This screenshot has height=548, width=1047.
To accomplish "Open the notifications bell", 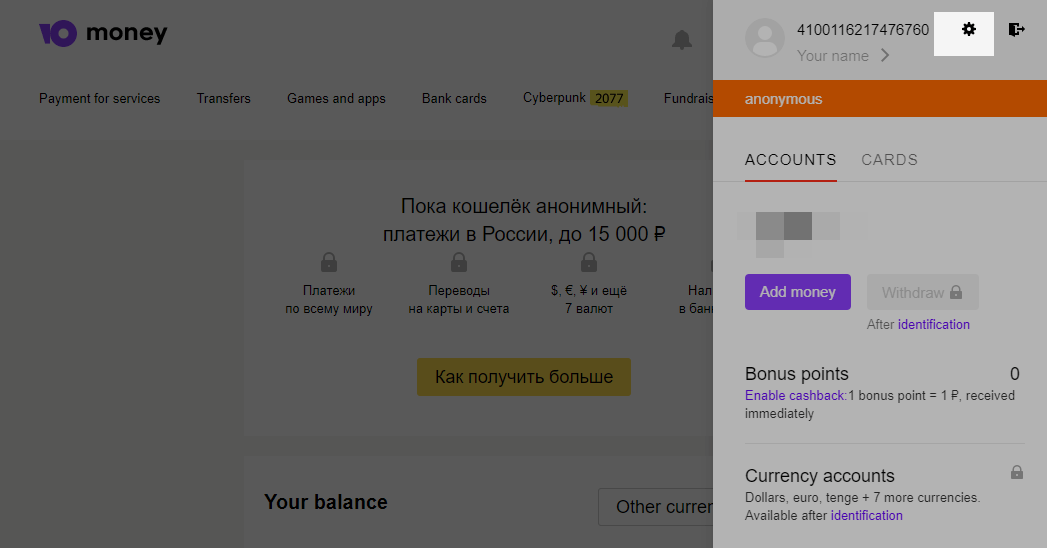I will click(x=682, y=40).
